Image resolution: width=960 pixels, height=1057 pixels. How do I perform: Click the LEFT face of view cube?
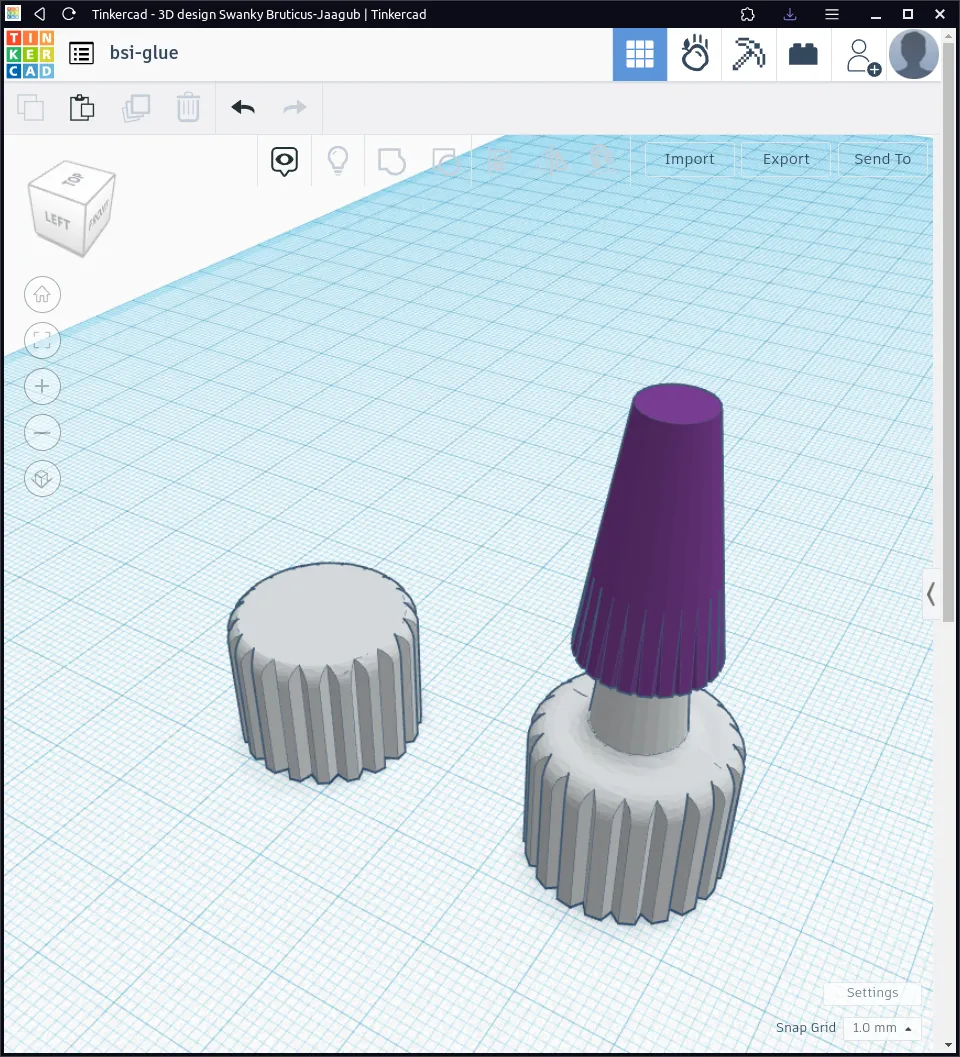[x=57, y=220]
